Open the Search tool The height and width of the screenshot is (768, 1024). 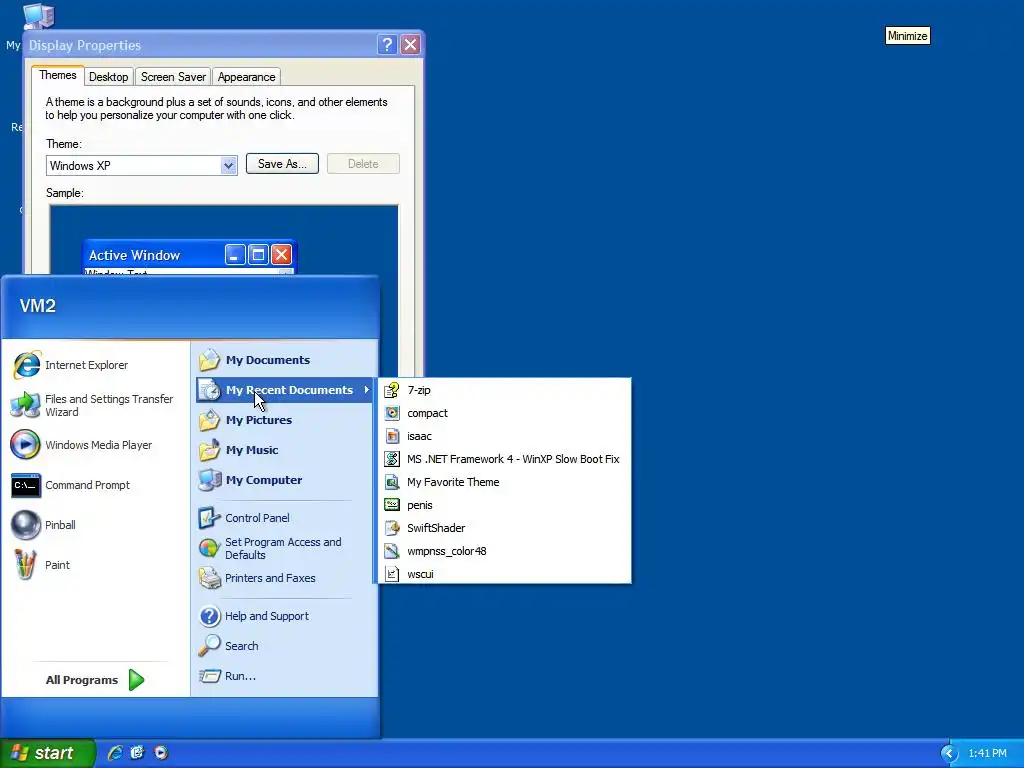coord(285,646)
